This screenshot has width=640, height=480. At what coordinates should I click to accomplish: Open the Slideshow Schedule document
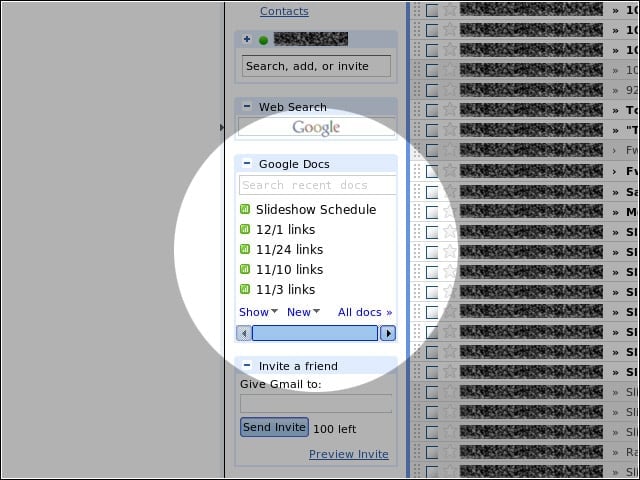[x=316, y=209]
